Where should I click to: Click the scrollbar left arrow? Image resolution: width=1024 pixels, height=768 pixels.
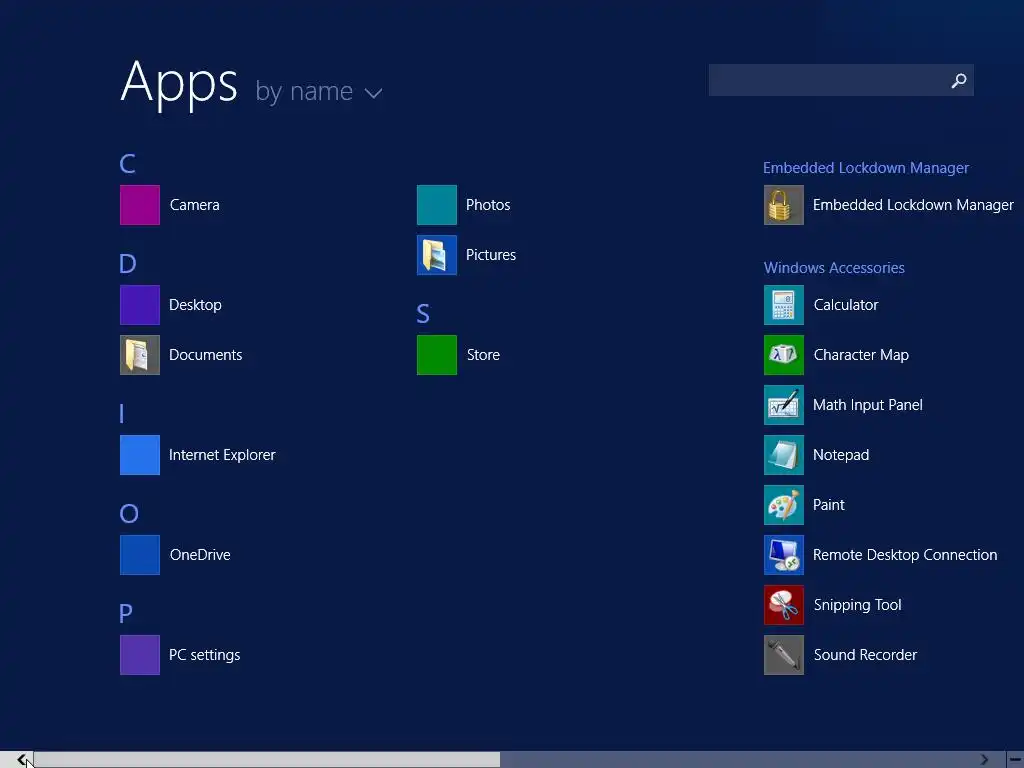(22, 760)
